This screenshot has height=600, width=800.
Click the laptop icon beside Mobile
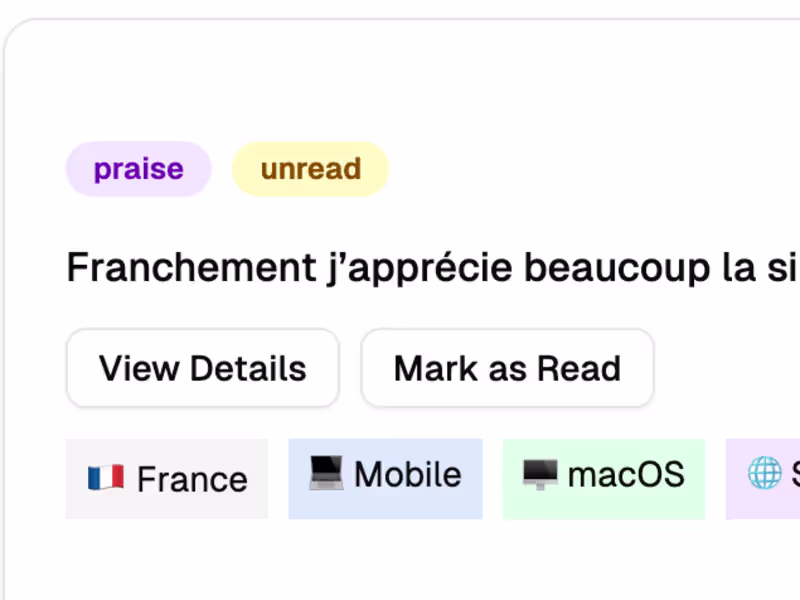(327, 472)
